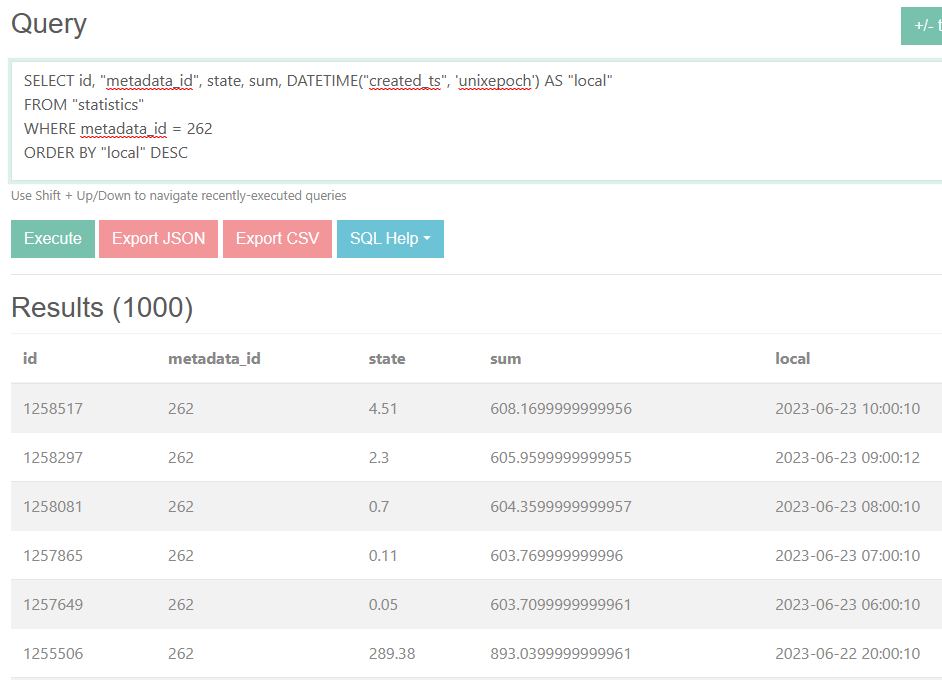This screenshot has height=680, width=942.
Task: Click metadata_id value 262 in row 1258517
Action: pyautogui.click(x=181, y=408)
